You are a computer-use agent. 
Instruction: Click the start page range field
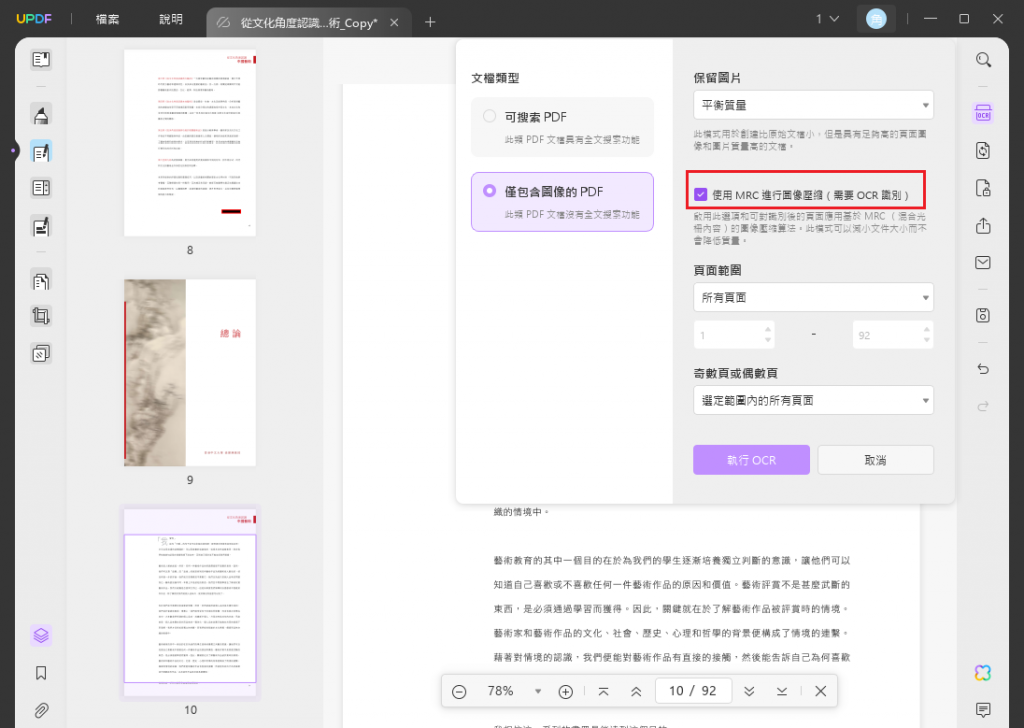[733, 335]
